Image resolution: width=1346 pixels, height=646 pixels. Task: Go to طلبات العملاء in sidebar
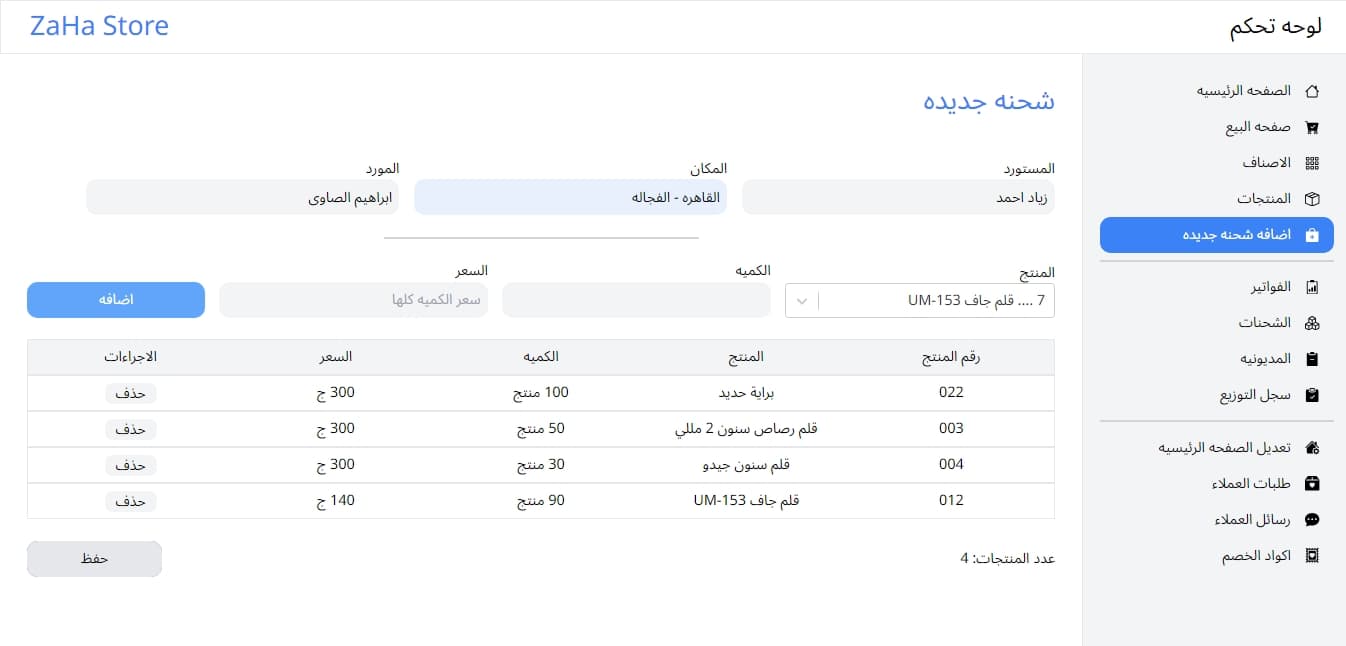tap(1250, 484)
